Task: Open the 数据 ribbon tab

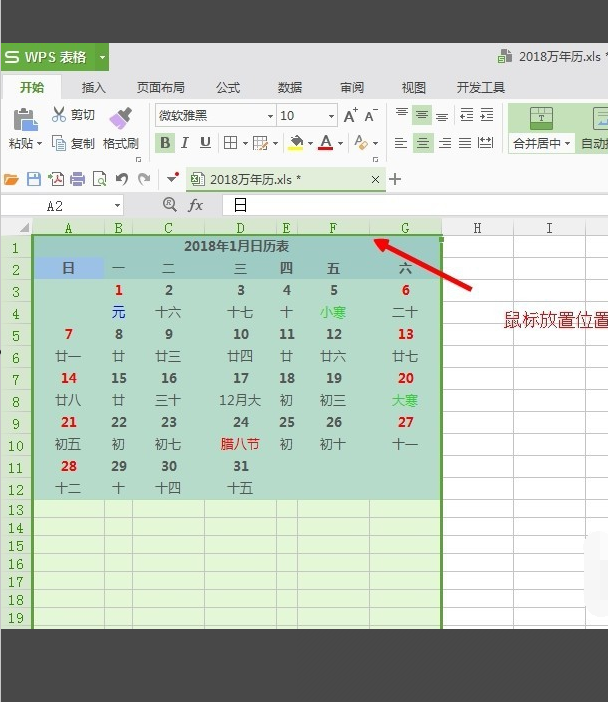Action: pos(290,87)
